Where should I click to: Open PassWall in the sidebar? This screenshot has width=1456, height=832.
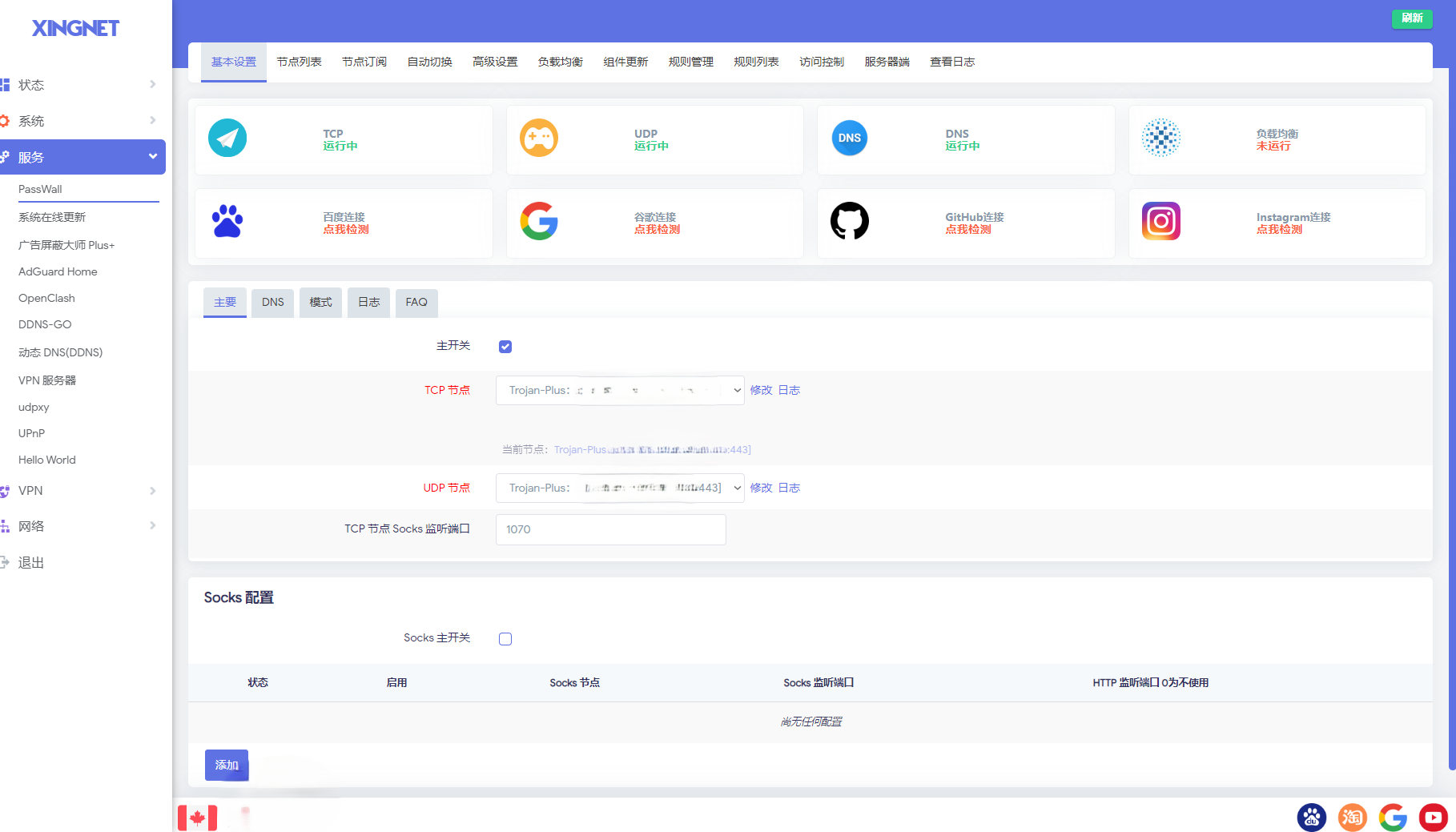[x=40, y=189]
